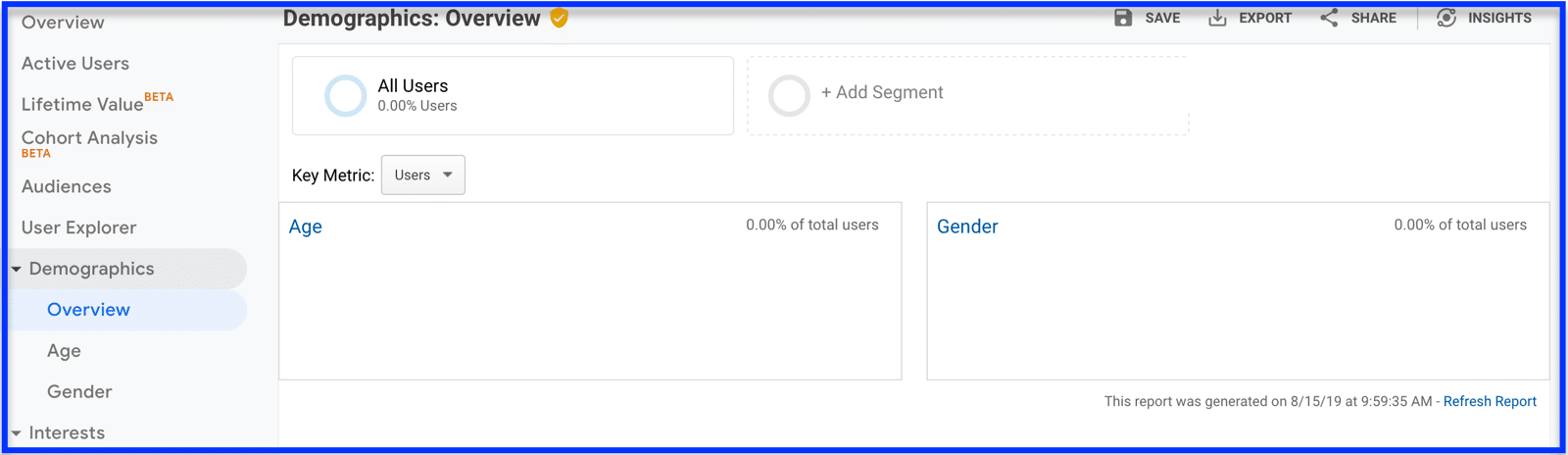The image size is (1568, 455).
Task: Click the Add Segment circle icon
Action: pos(789,96)
